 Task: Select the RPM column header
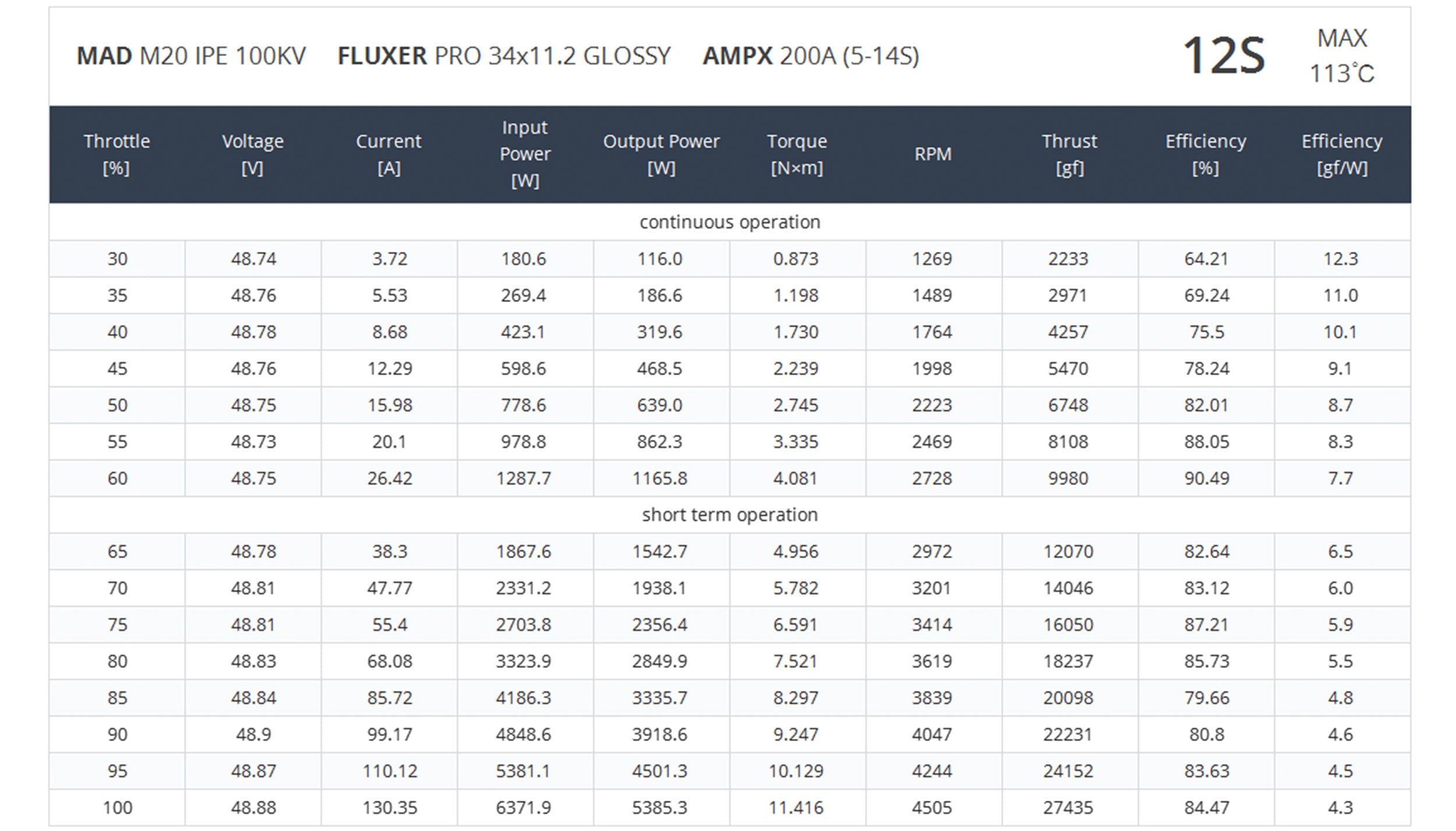[x=933, y=154]
